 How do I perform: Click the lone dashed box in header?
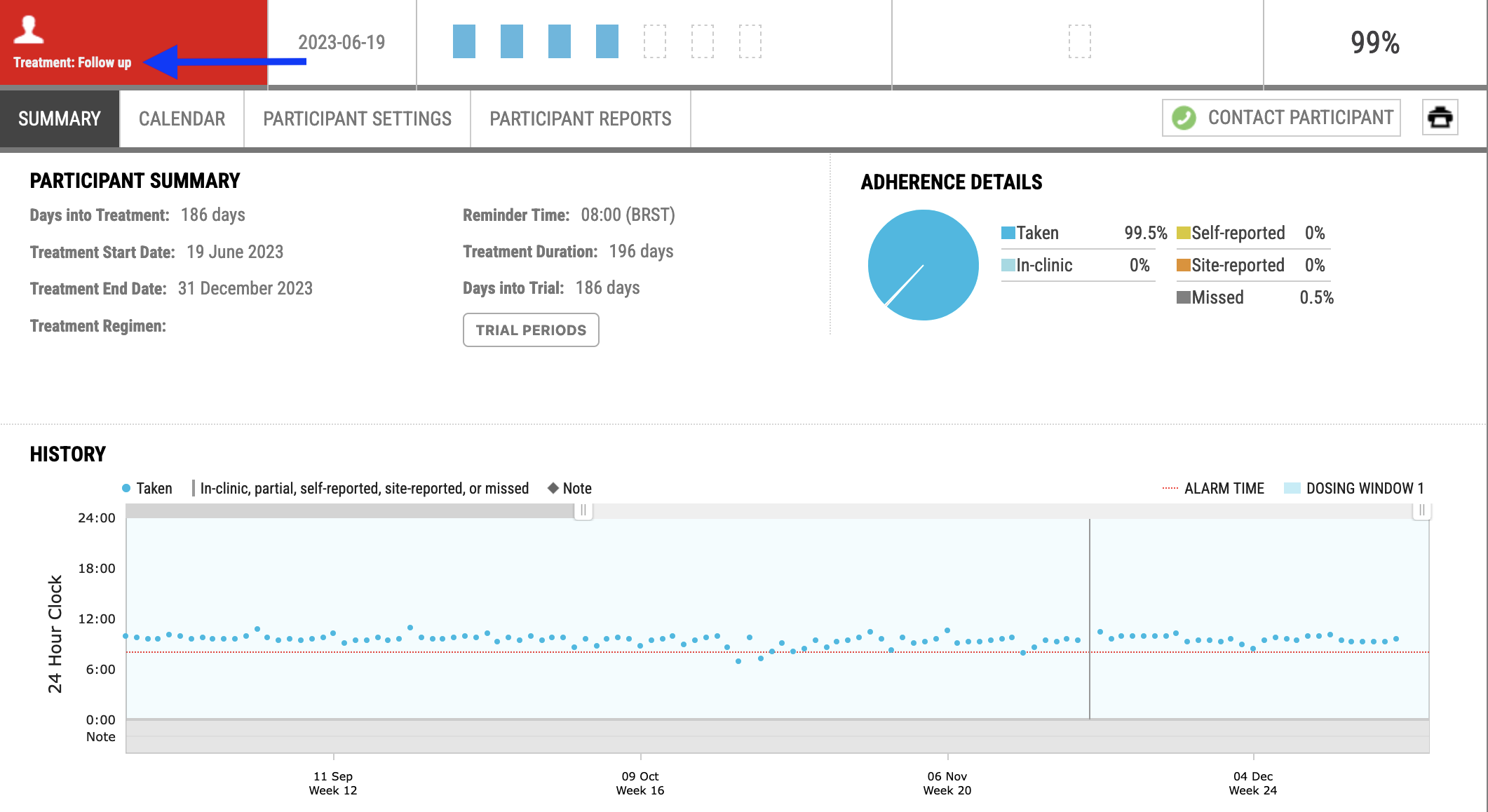[x=1080, y=41]
